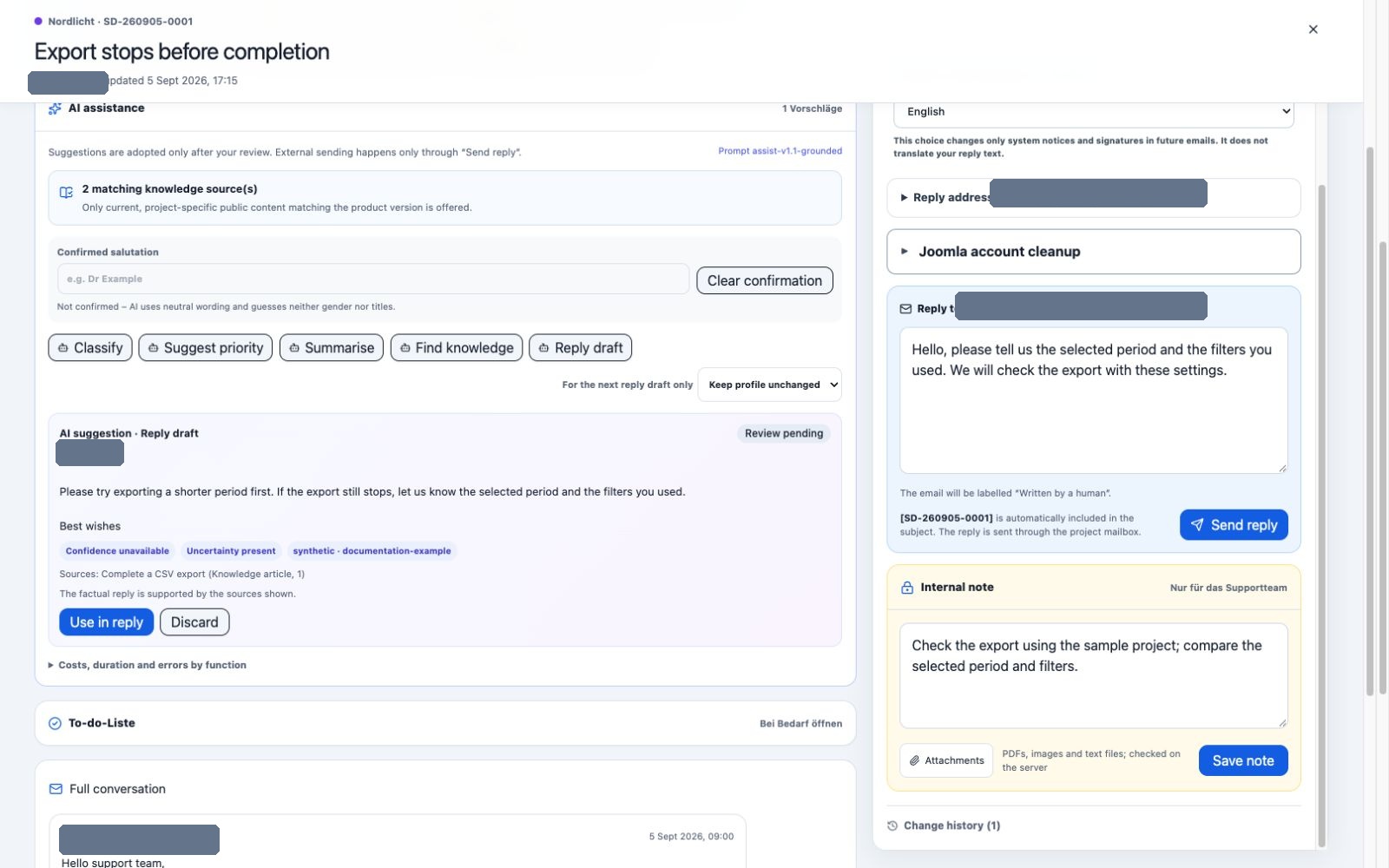This screenshot has height=868, width=1389.
Task: Open Keep profile unchanged dropdown
Action: click(770, 385)
